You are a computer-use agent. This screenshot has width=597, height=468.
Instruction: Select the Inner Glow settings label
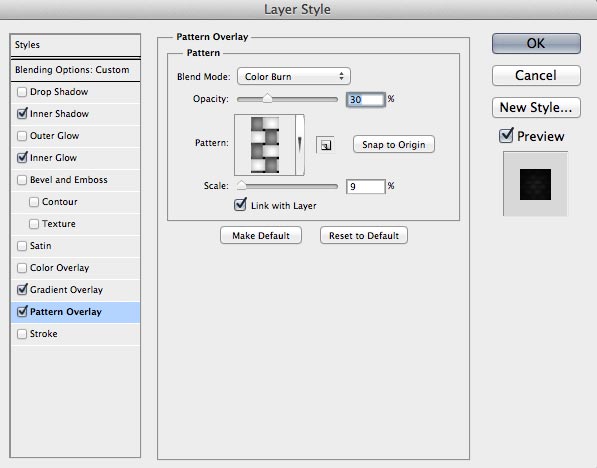[x=53, y=158]
